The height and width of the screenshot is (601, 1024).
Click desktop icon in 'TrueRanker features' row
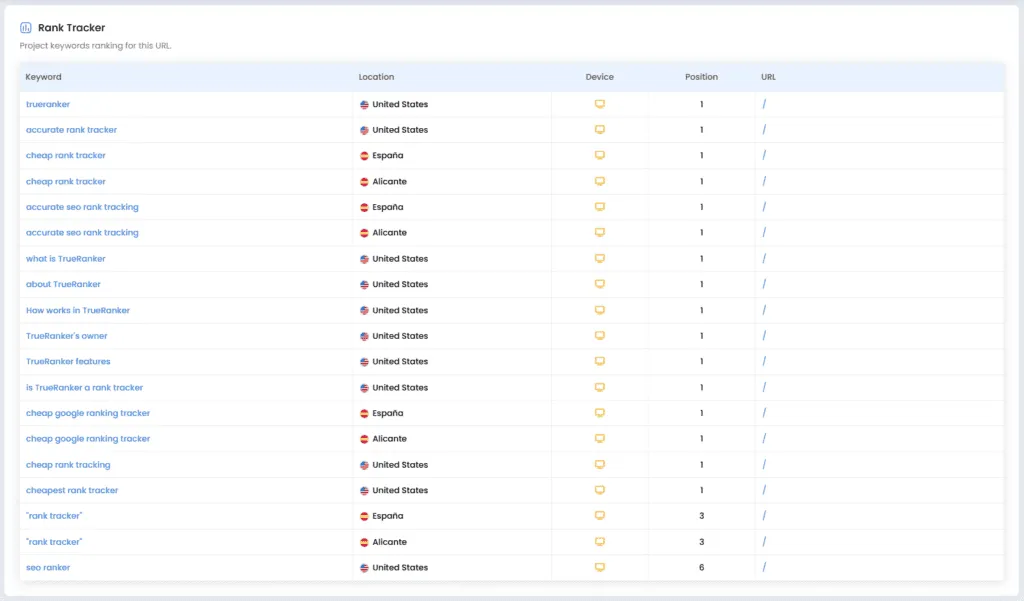pyautogui.click(x=600, y=361)
